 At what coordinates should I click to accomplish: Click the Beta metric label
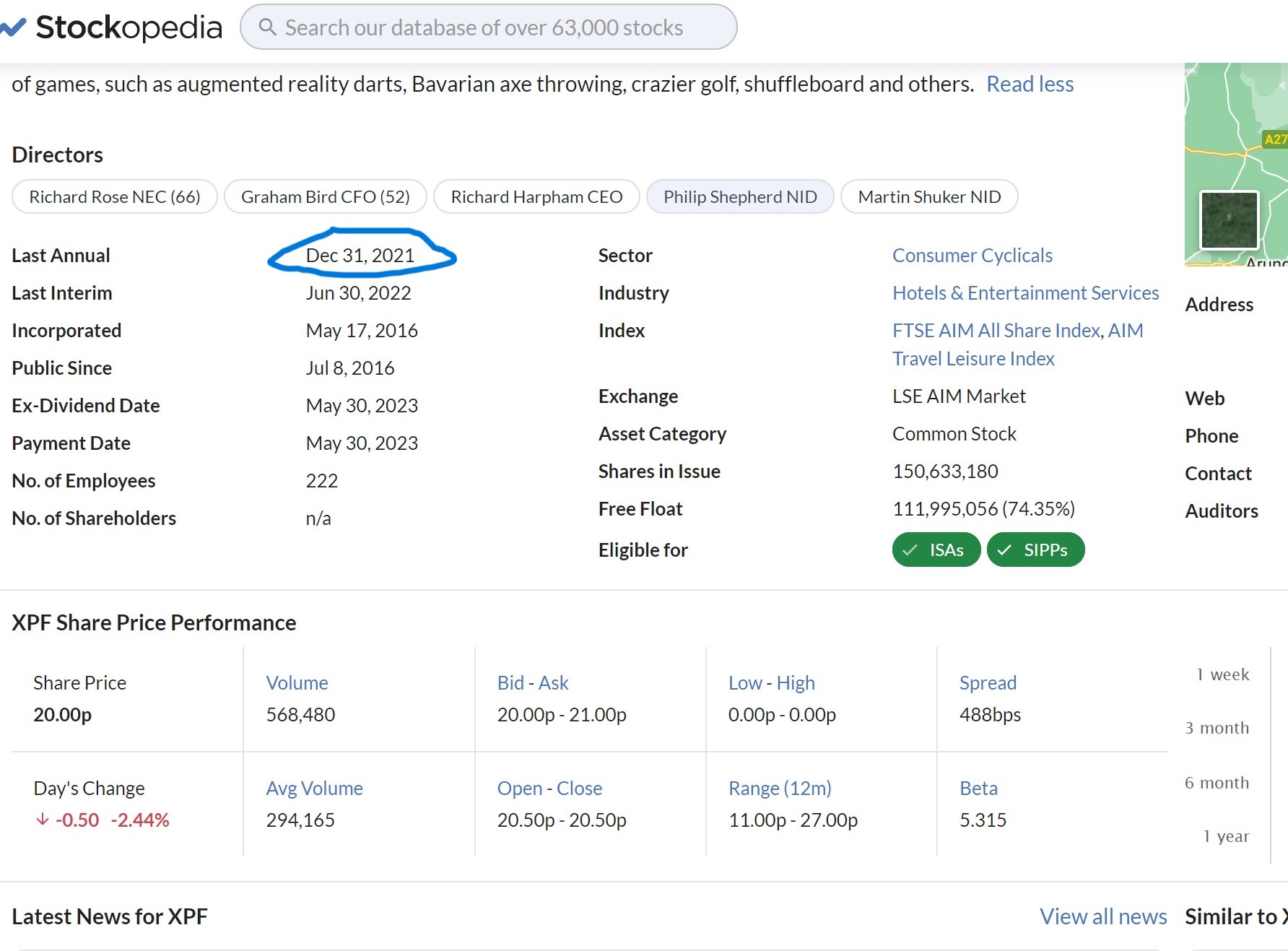pyautogui.click(x=978, y=788)
